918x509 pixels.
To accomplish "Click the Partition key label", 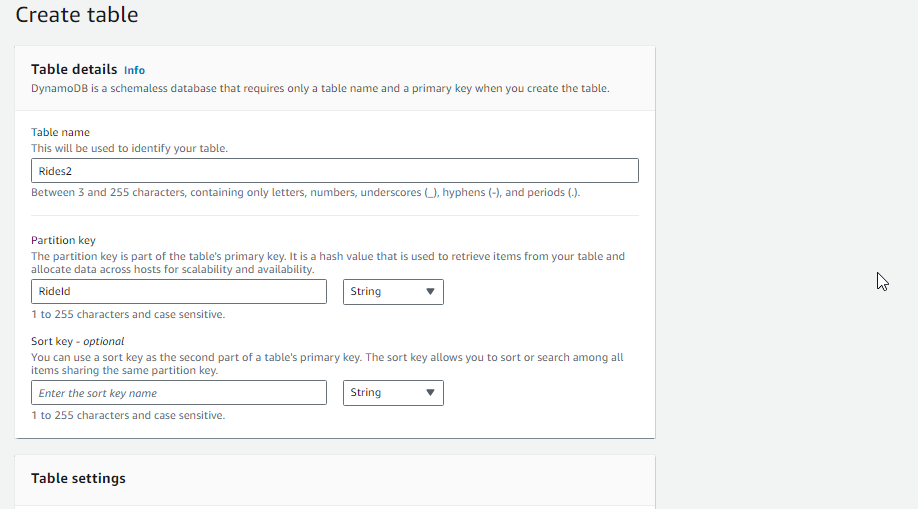I will [x=63, y=240].
